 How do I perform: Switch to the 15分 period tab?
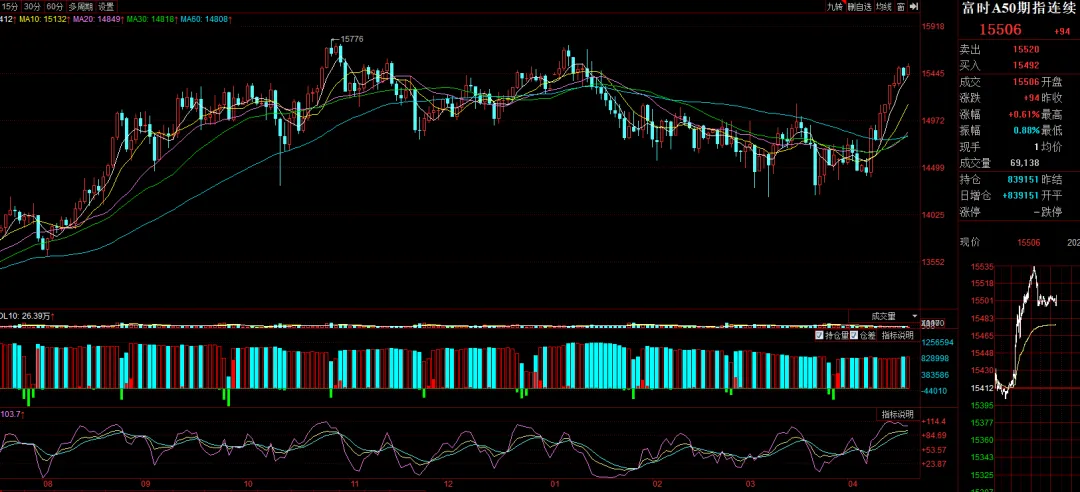(x=10, y=6)
